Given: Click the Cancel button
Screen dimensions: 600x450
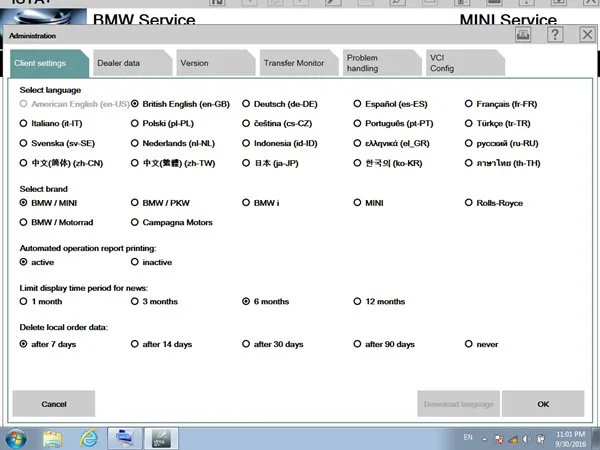Looking at the screenshot, I should tap(54, 404).
